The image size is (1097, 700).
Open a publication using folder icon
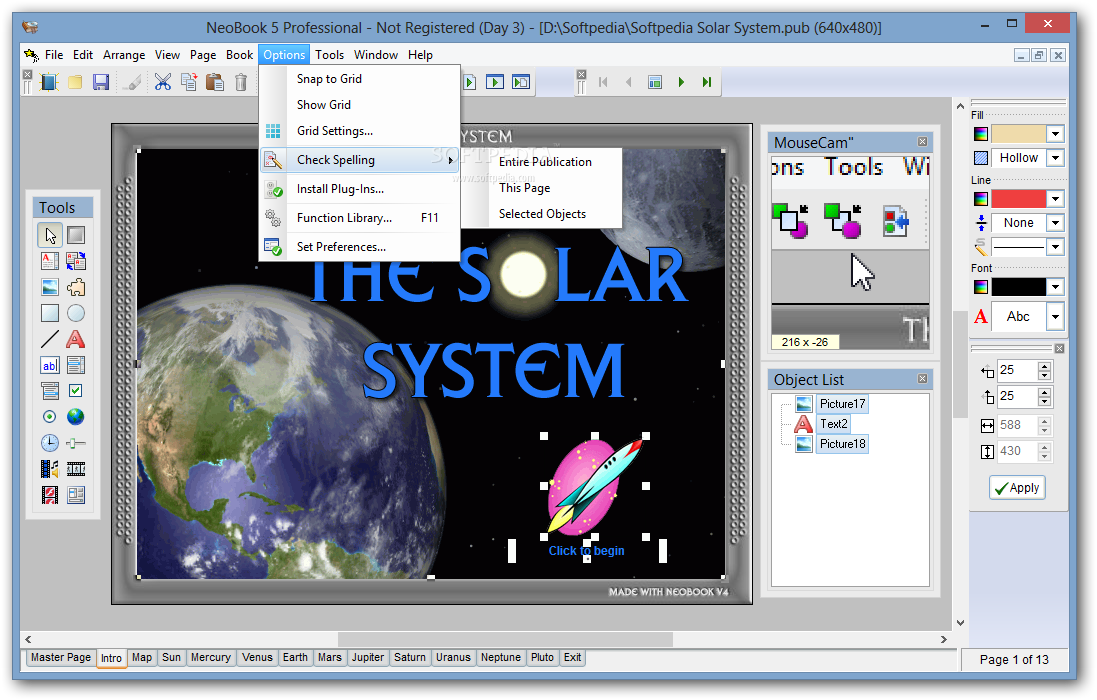[x=75, y=82]
